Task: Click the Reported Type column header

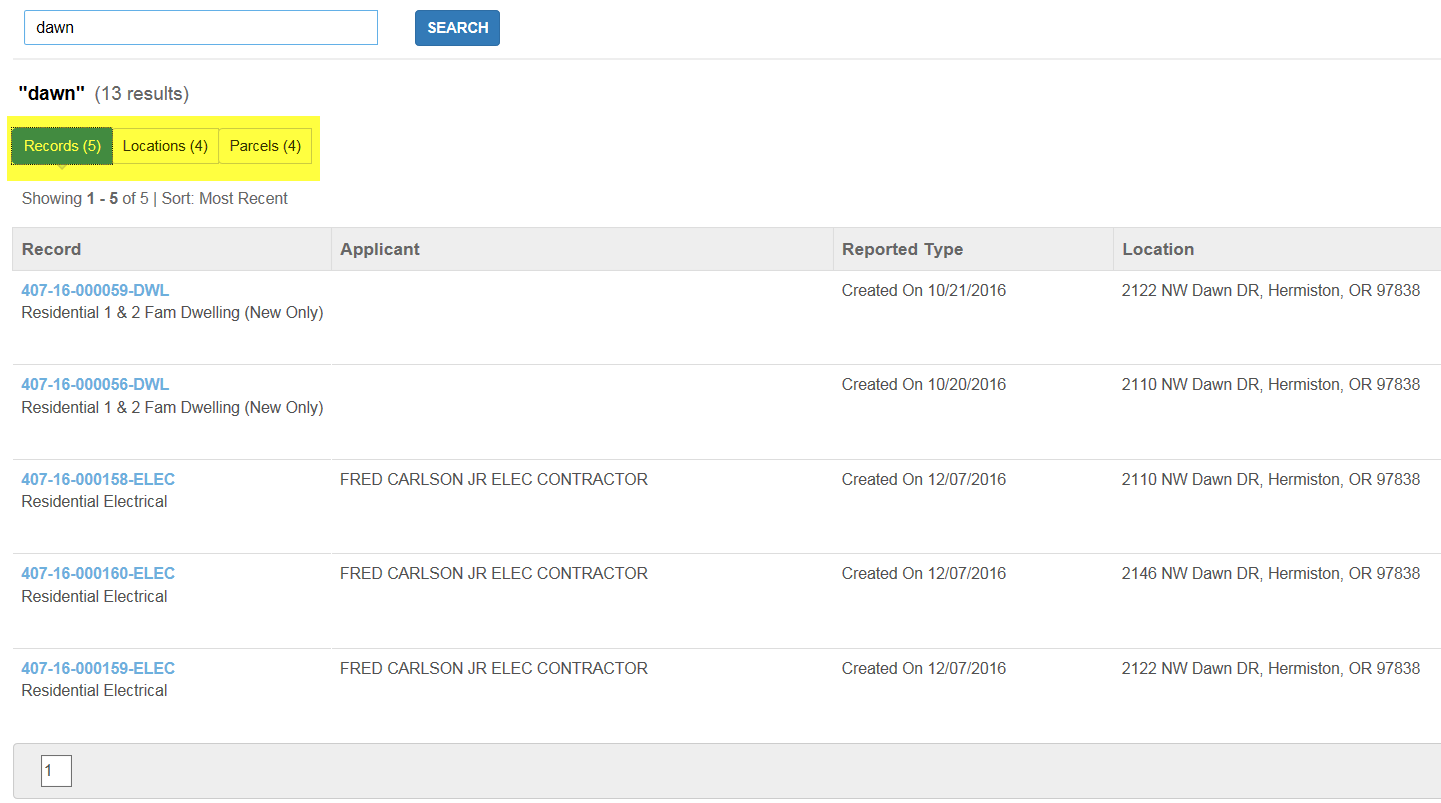Action: (x=902, y=249)
